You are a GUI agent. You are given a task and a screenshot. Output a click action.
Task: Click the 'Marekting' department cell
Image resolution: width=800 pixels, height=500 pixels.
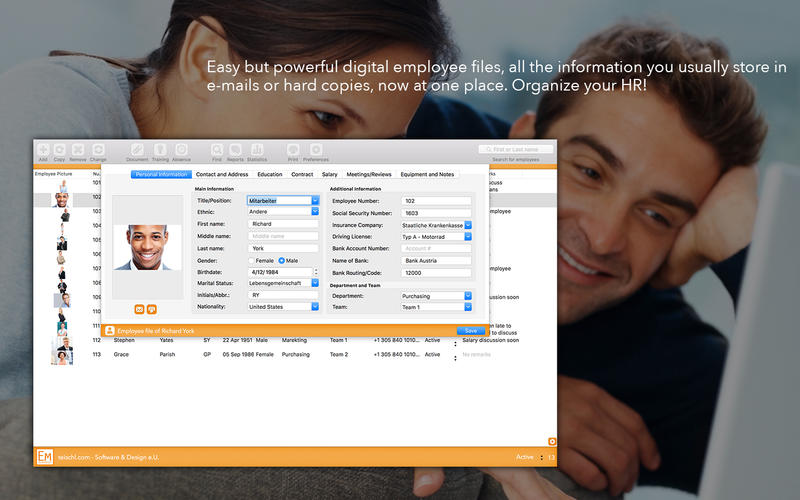(294, 340)
